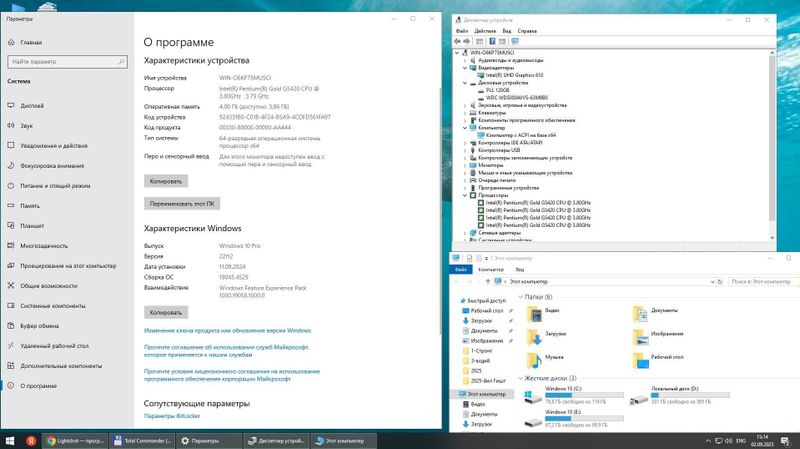Switch to Total Commander on the taskbar
The width and height of the screenshot is (800, 449).
click(142, 441)
